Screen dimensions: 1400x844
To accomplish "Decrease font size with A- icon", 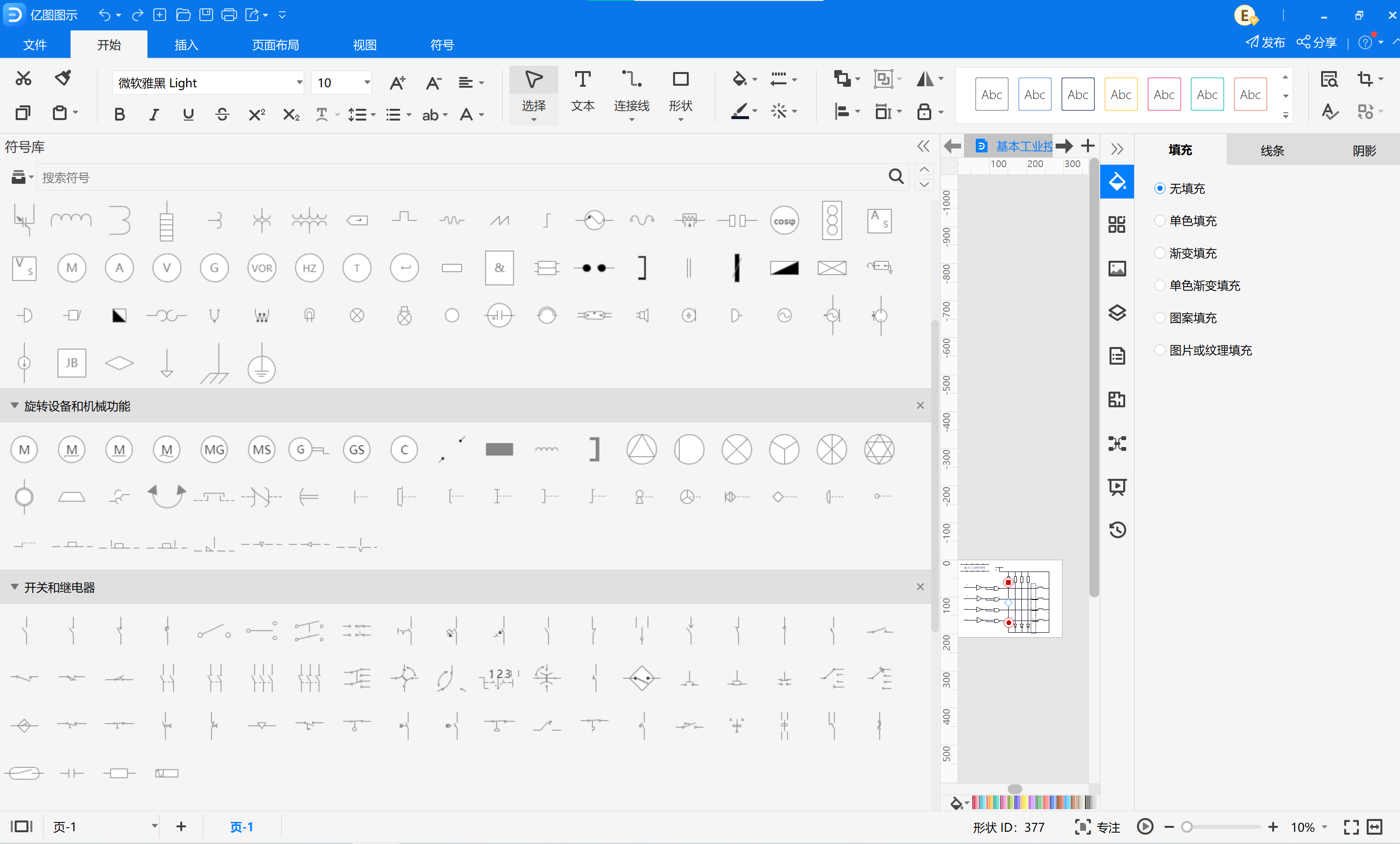I will pyautogui.click(x=434, y=83).
